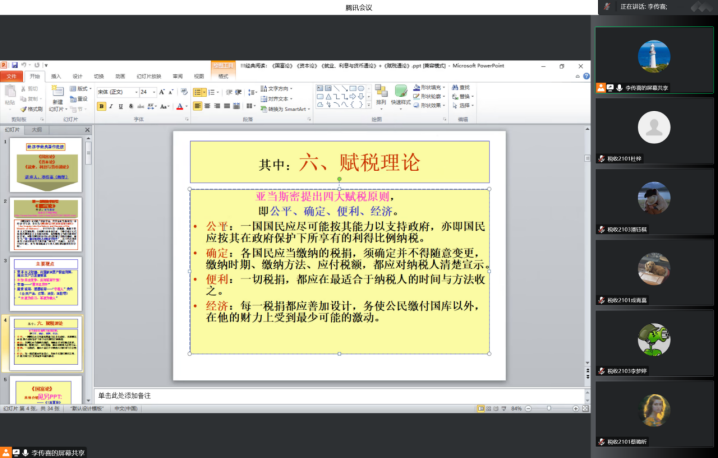Click the zoom in plus button
718x458 pixels.
point(576,408)
